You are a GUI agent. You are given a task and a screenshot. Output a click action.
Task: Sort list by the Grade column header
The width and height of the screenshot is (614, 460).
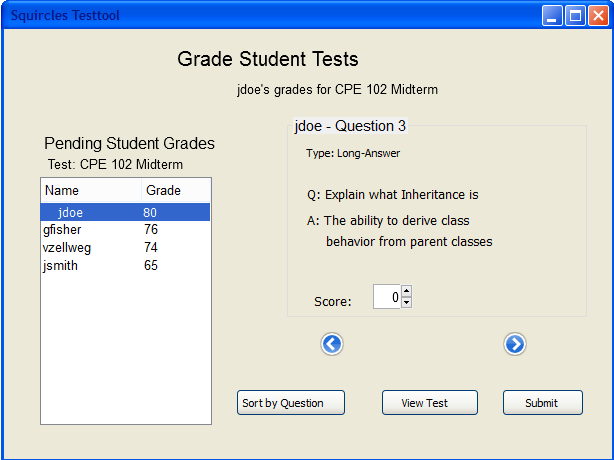[x=163, y=190]
